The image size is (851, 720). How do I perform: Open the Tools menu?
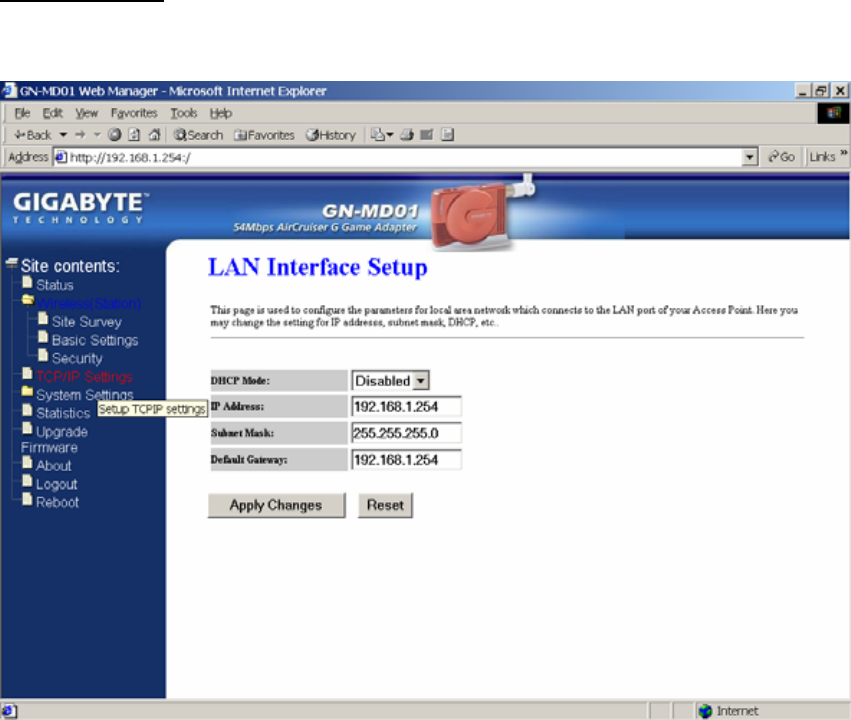[183, 113]
